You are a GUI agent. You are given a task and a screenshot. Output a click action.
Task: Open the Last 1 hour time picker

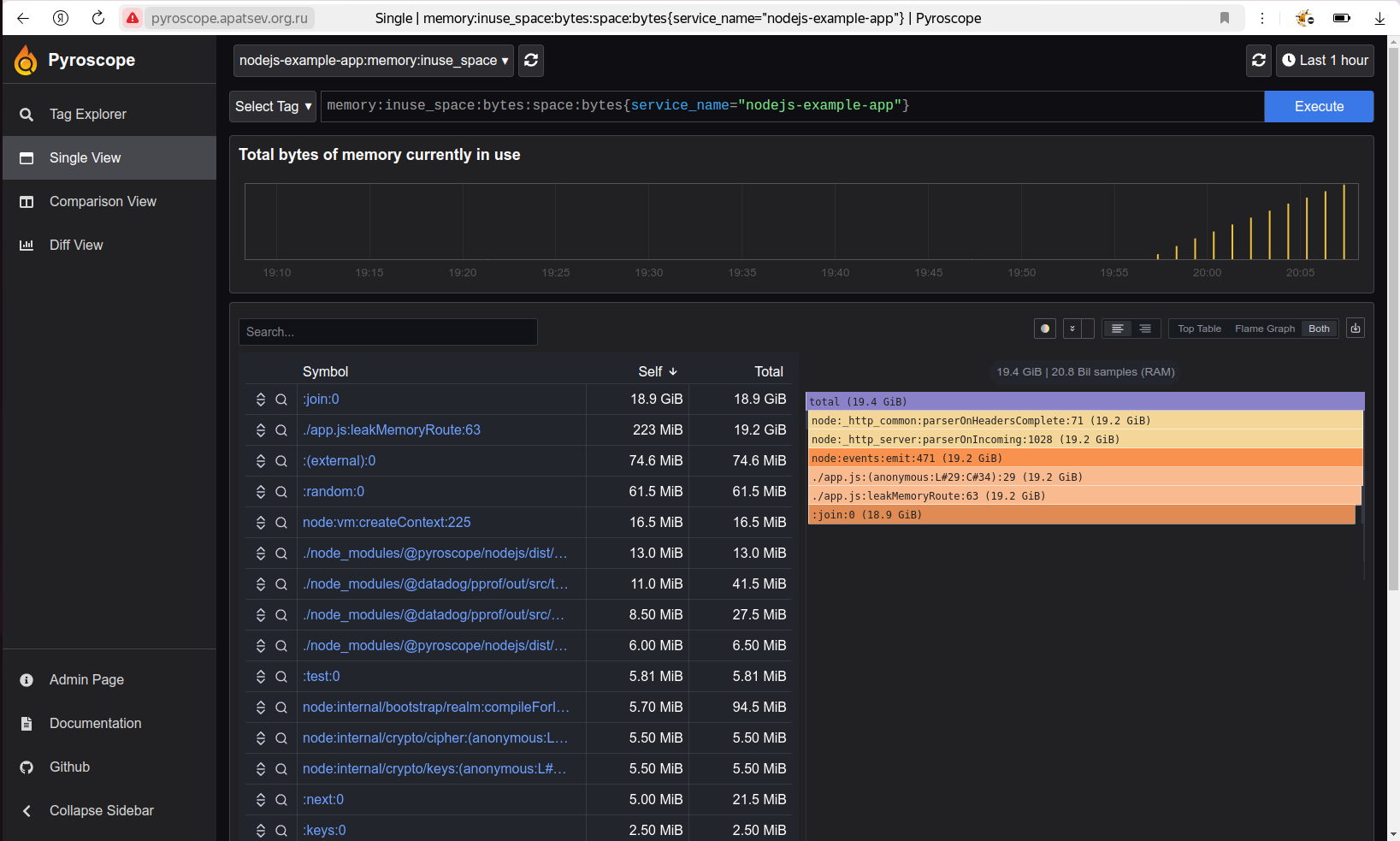1325,60
